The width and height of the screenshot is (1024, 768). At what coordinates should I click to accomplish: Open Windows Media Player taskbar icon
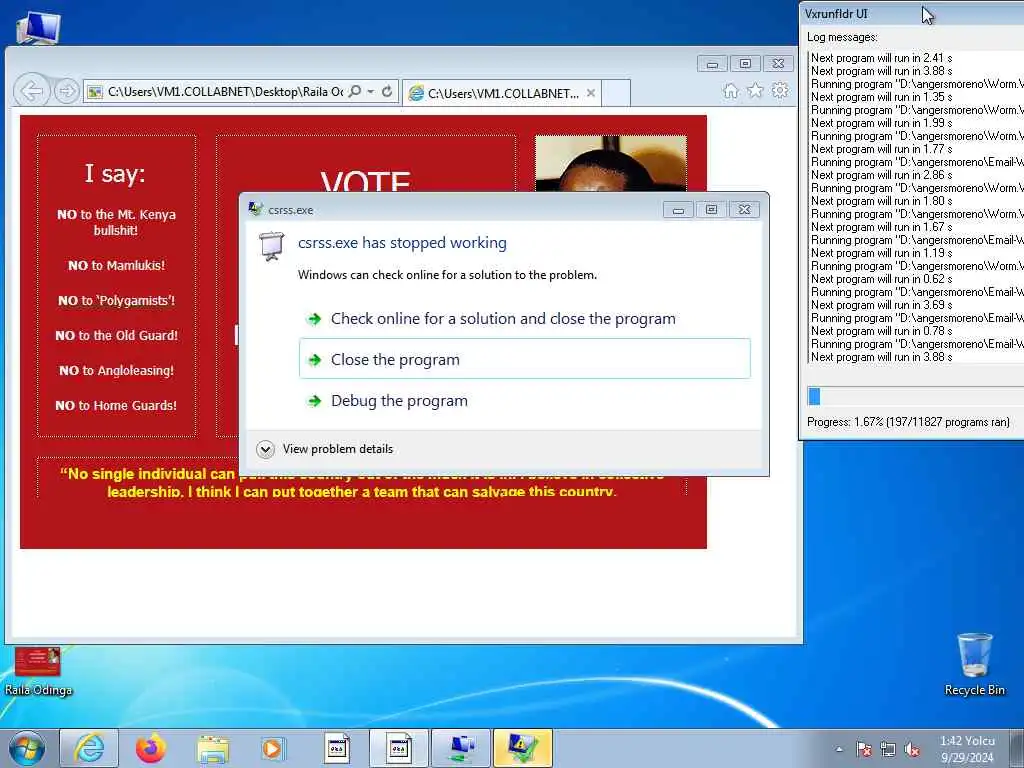(272, 748)
